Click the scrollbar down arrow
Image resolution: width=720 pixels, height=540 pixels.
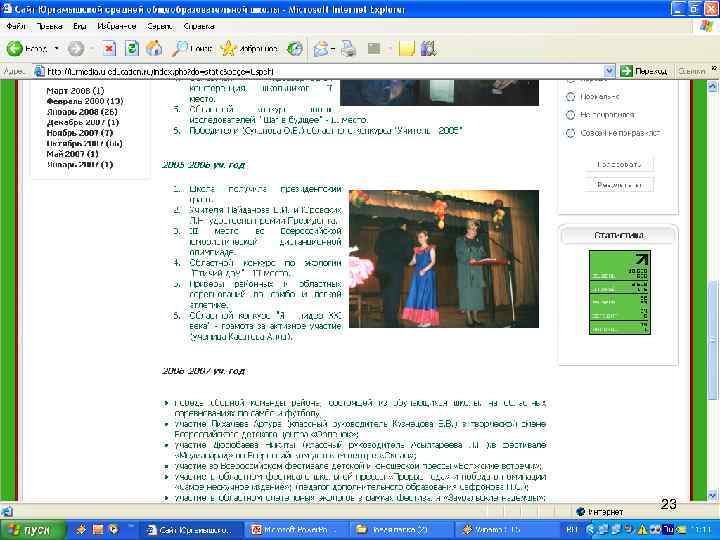coord(713,495)
